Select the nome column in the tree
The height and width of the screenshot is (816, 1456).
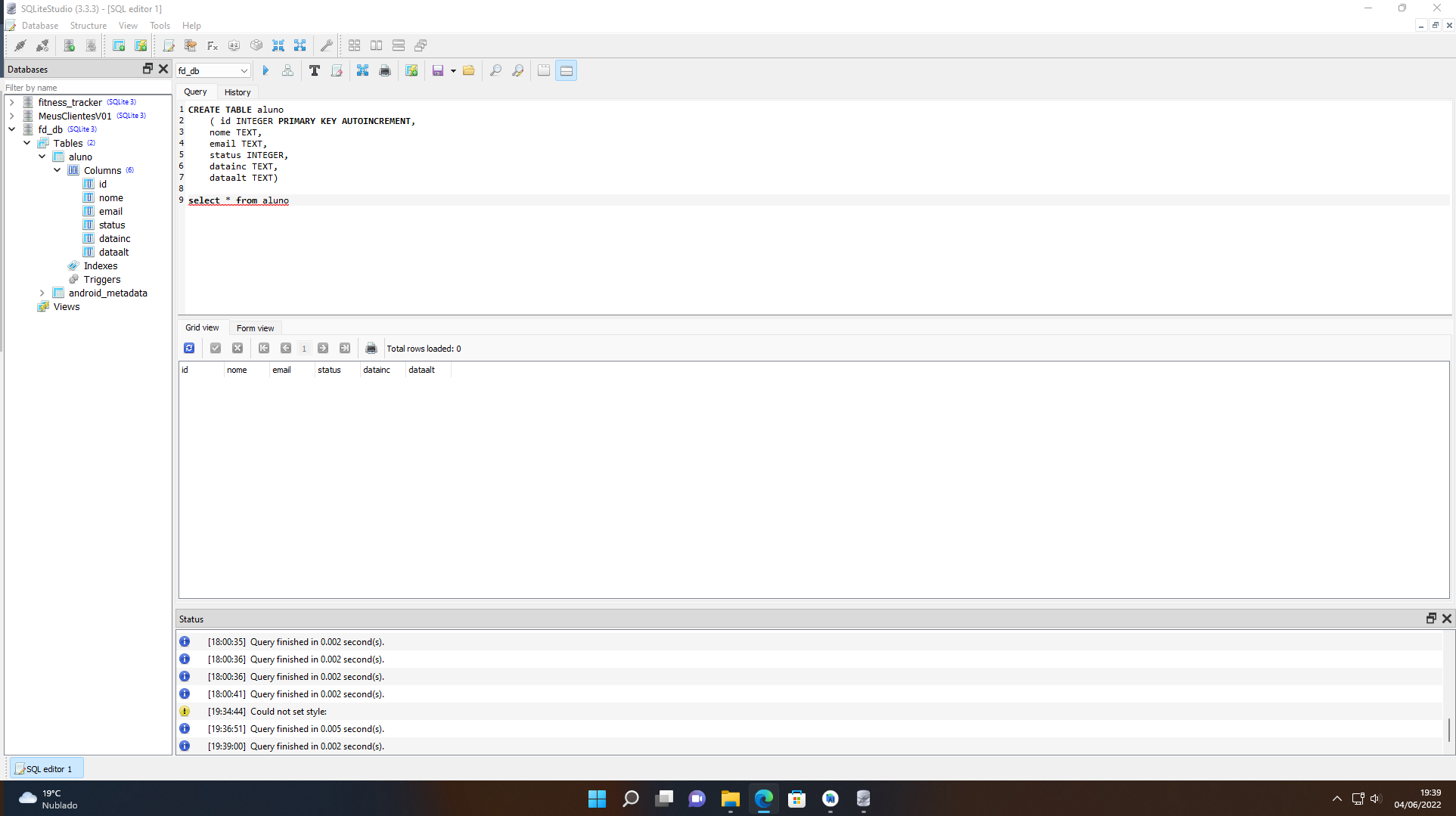click(x=110, y=197)
